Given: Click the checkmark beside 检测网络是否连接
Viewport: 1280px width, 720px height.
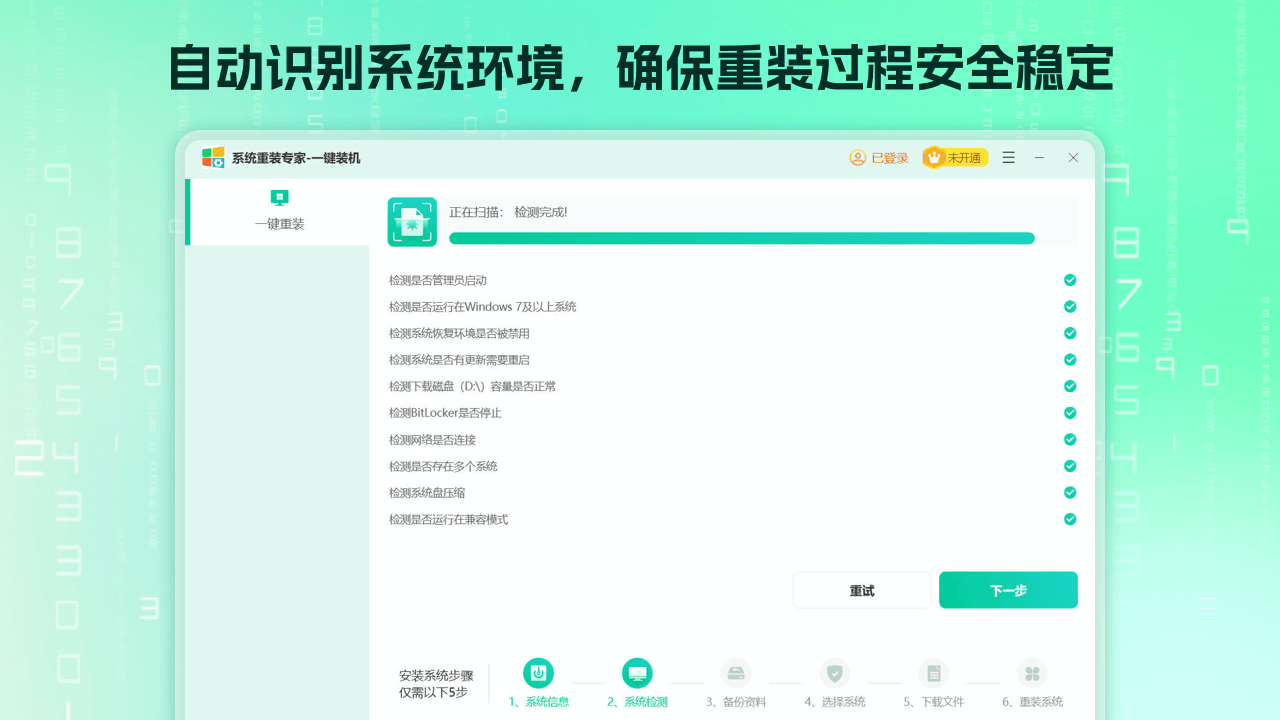Looking at the screenshot, I should pos(1069,439).
